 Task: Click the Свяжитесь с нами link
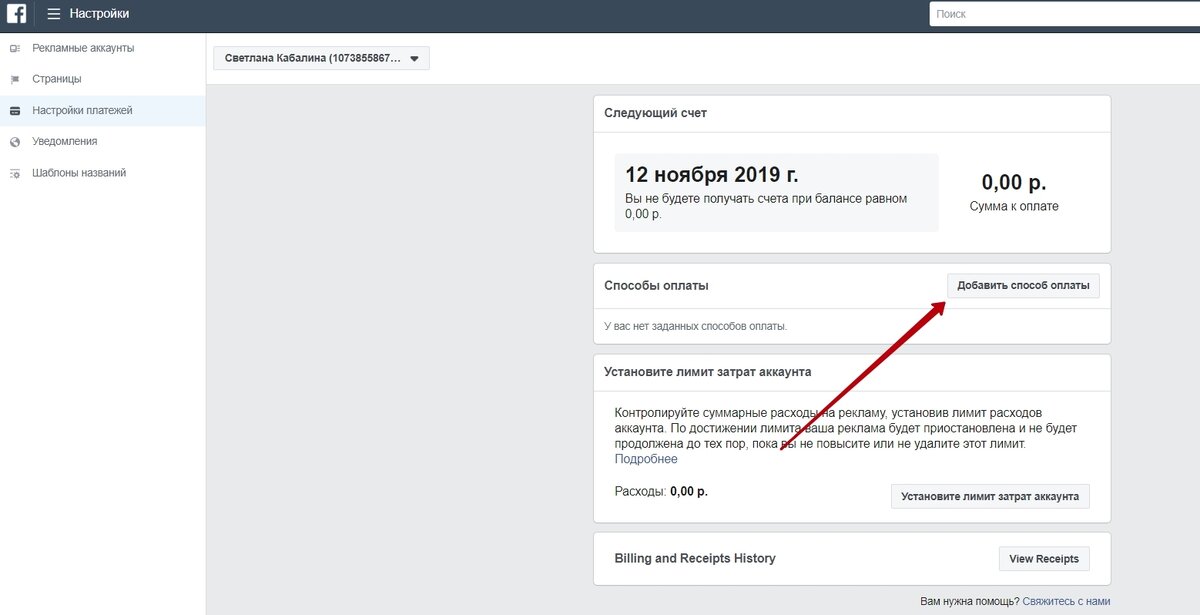pos(1067,601)
